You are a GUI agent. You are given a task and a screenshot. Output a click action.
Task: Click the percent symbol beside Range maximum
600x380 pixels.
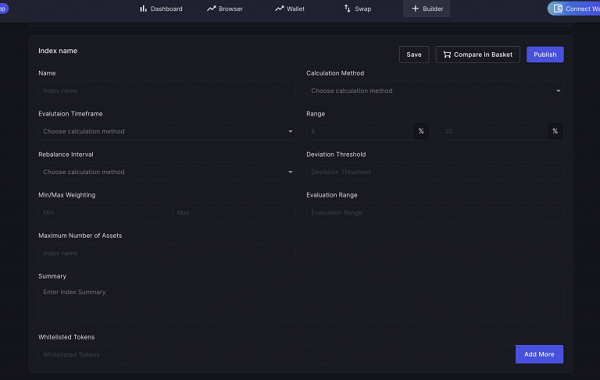pyautogui.click(x=555, y=131)
